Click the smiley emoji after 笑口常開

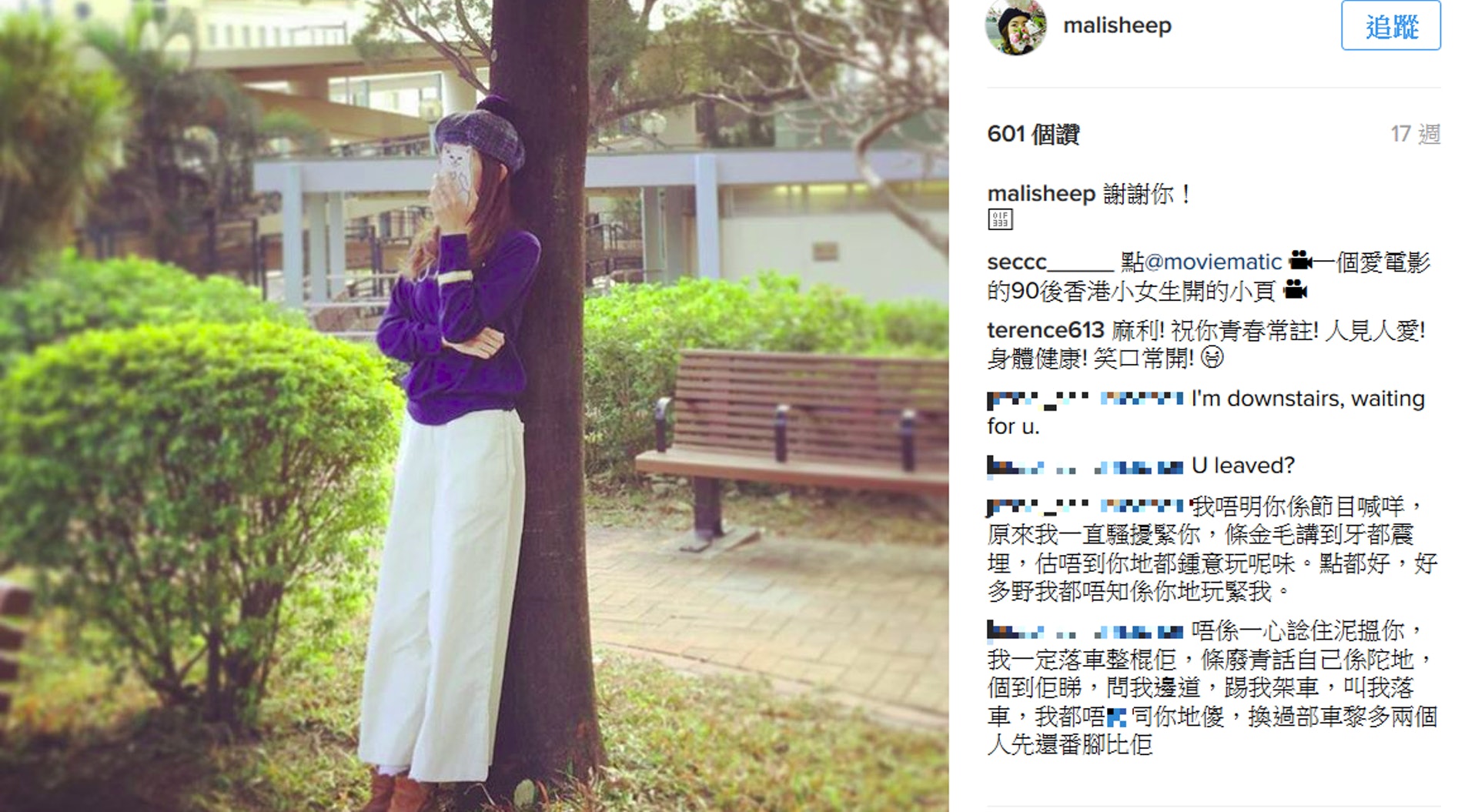1212,357
